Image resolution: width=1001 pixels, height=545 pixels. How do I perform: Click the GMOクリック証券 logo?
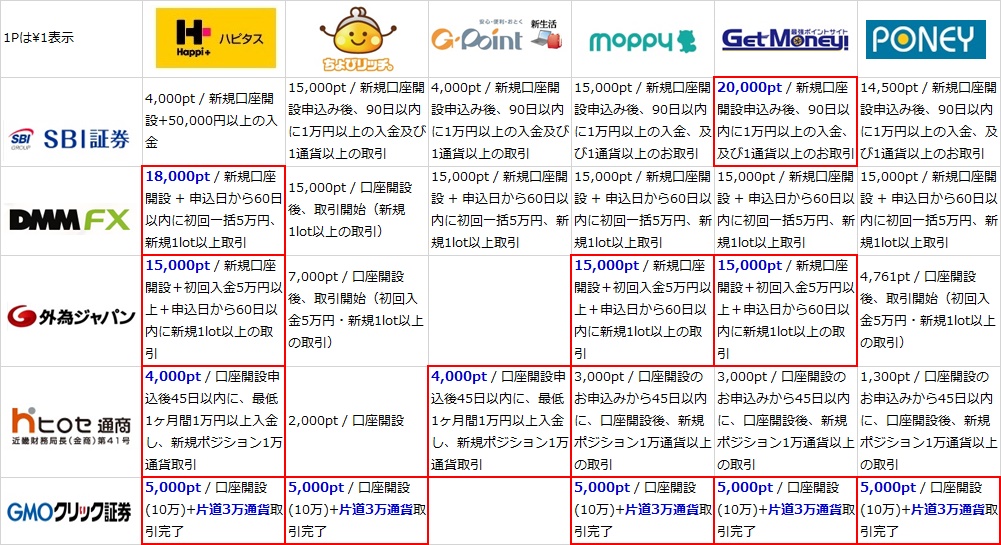pyautogui.click(x=69, y=512)
